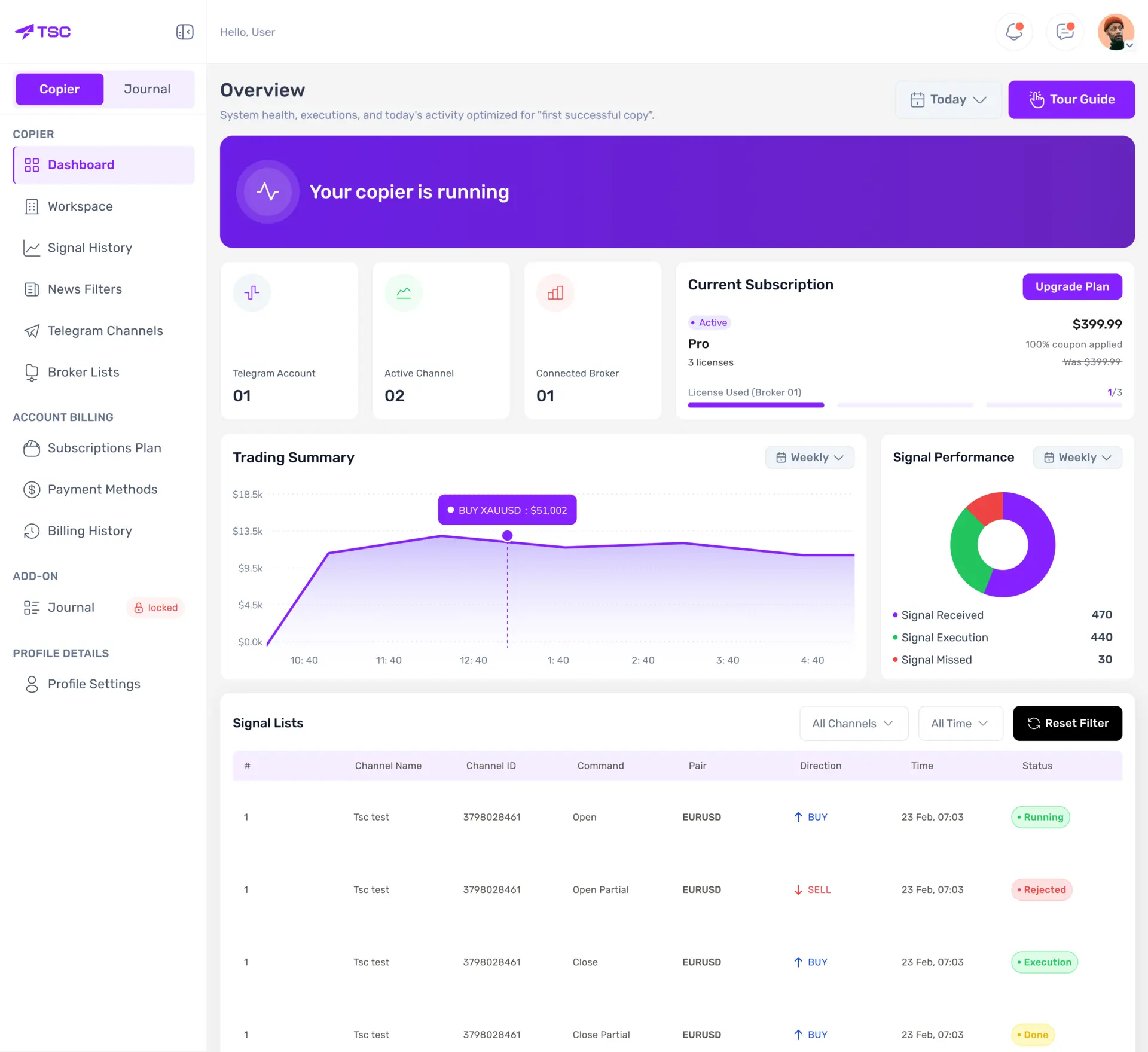This screenshot has width=1148, height=1052.
Task: Click the Channel ID column header
Action: click(x=491, y=766)
